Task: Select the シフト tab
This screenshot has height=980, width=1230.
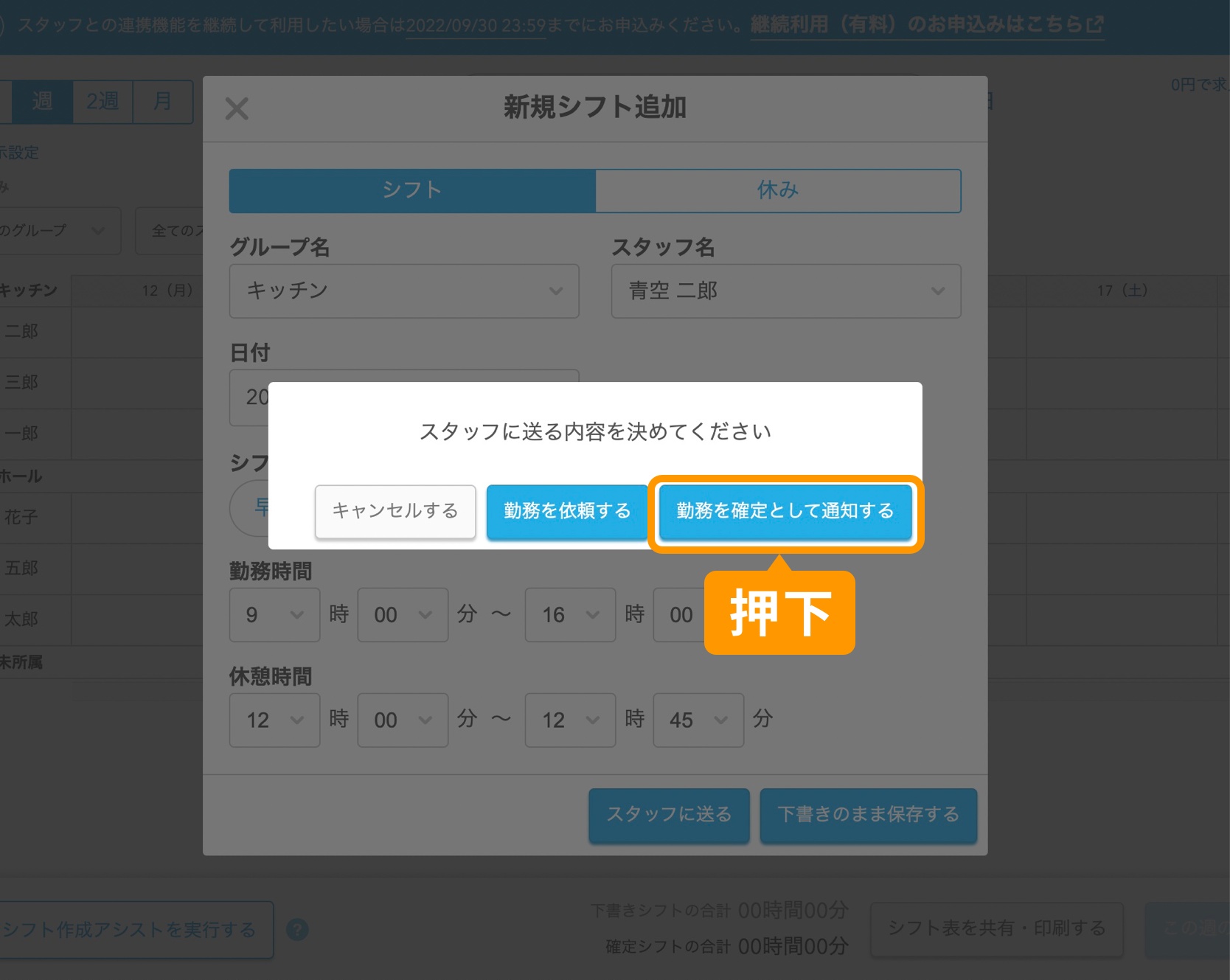Action: (412, 190)
